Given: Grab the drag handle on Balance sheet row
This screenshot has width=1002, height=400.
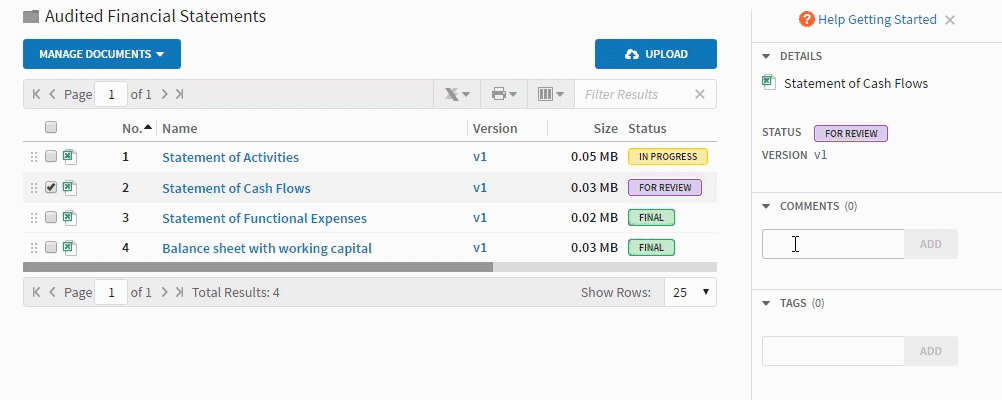Looking at the screenshot, I should [34, 248].
